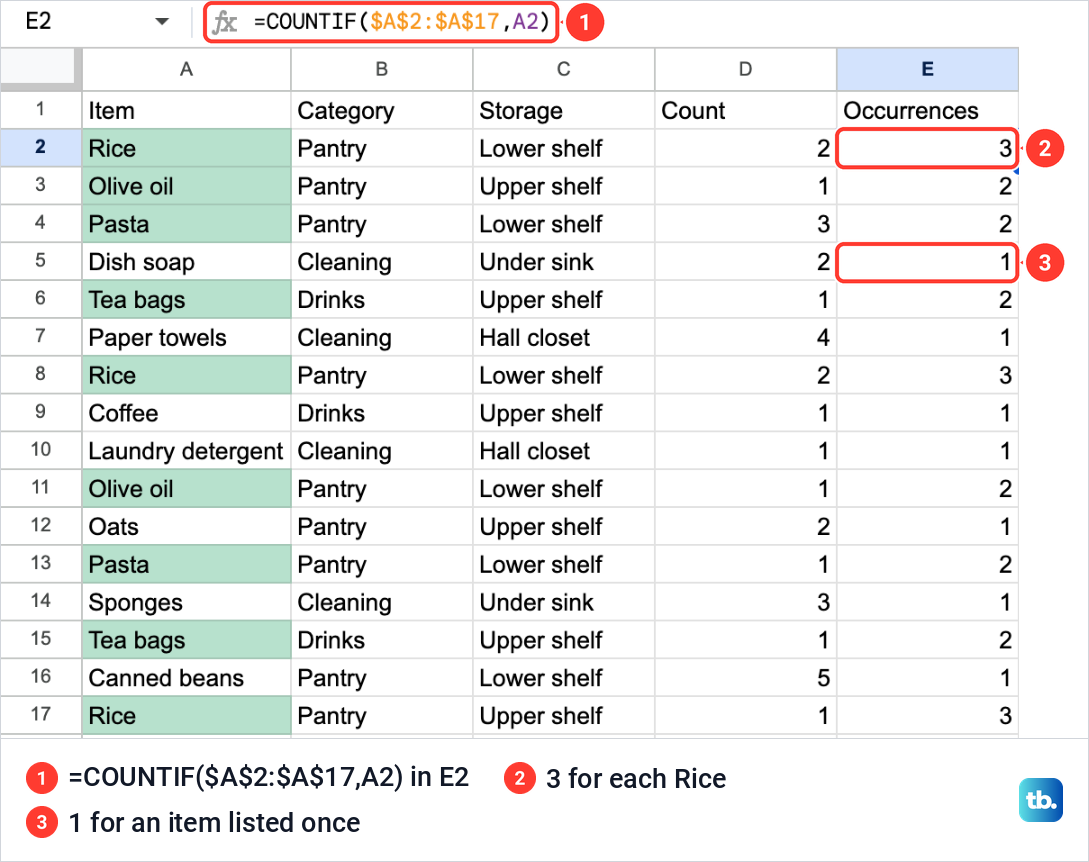Select the "Rice" cell in row 17
The image size is (1089, 862).
pos(186,715)
